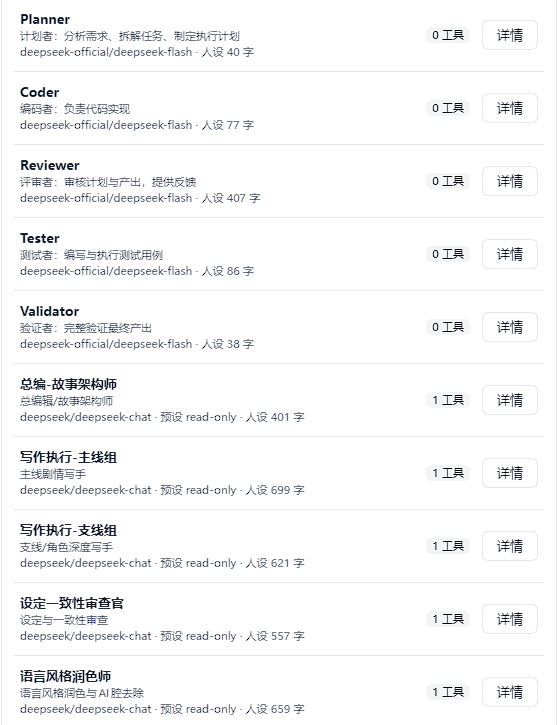Select the 写作执行-支线组 agent title
The image size is (559, 725).
[68, 530]
